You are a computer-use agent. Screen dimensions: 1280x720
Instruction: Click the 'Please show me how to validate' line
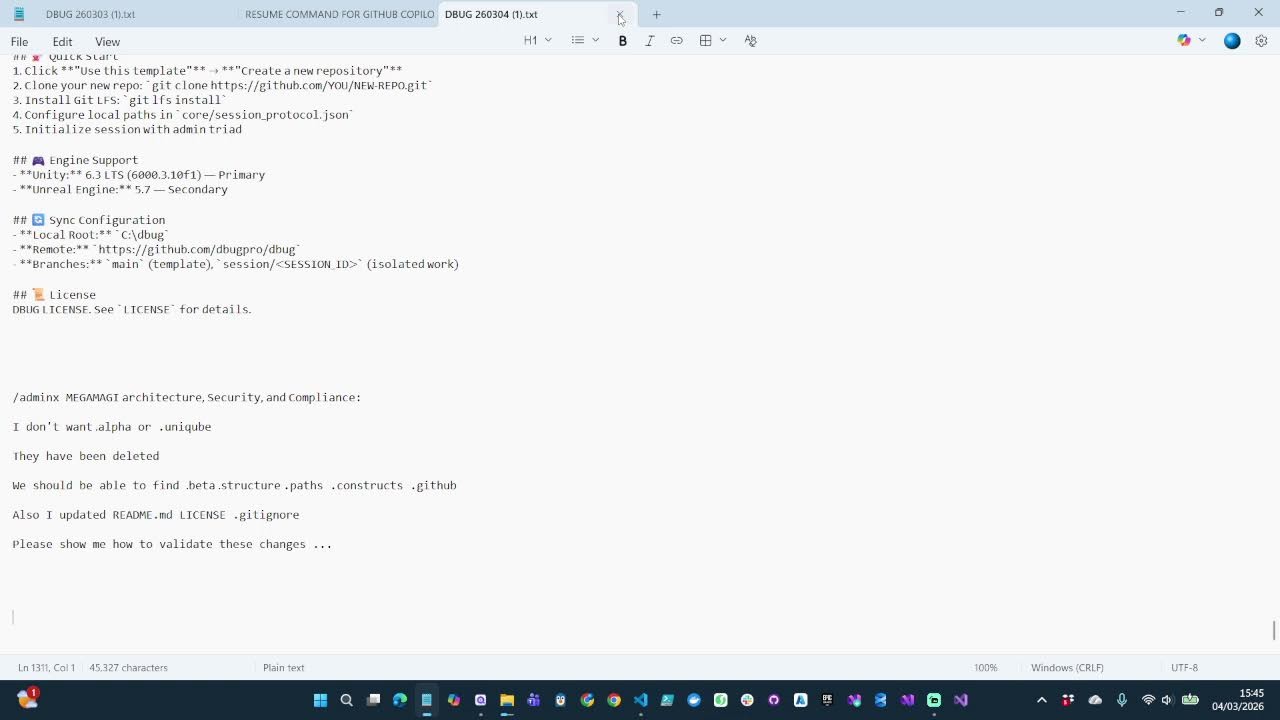coord(172,544)
